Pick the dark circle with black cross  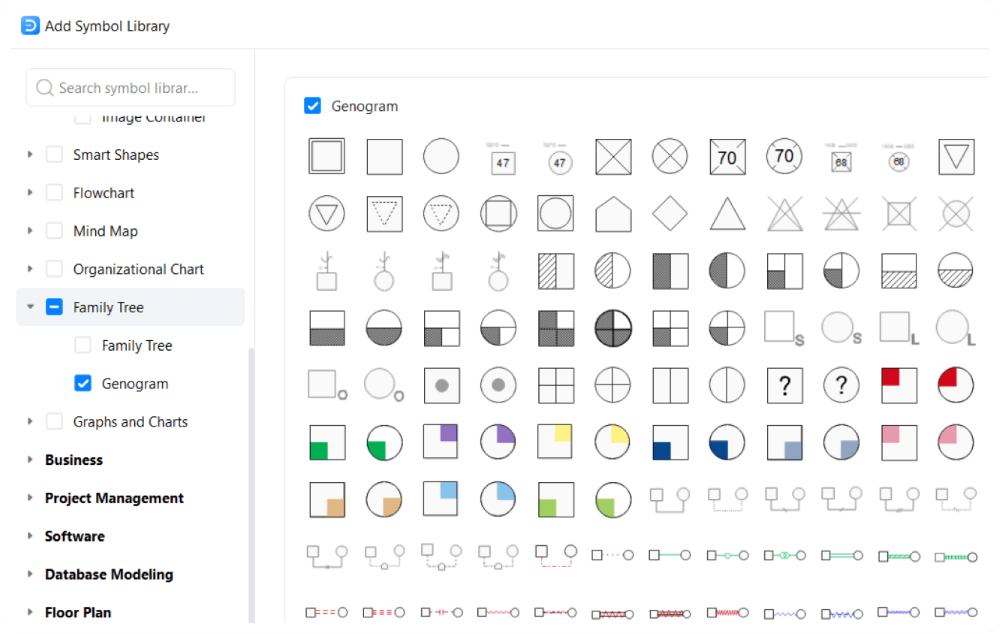click(x=613, y=328)
